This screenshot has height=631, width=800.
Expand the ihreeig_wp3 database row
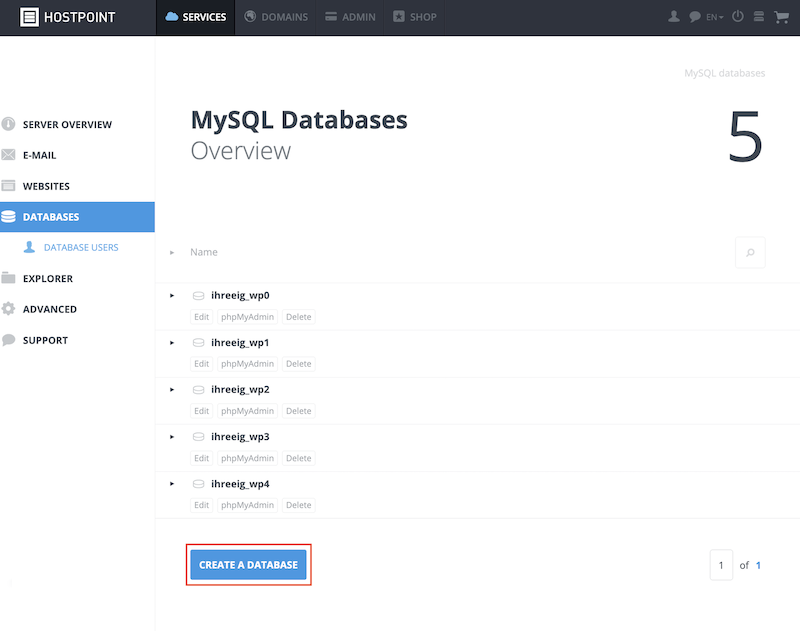172,437
